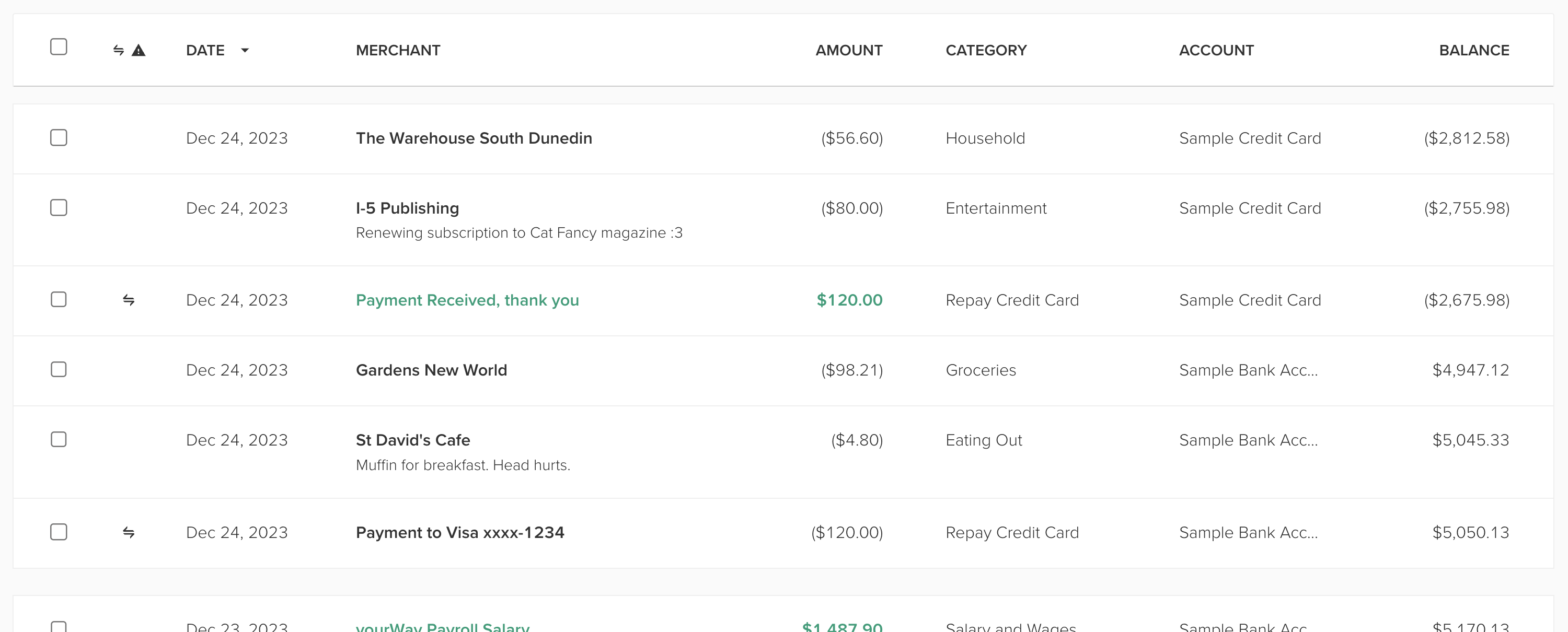Viewport: 1568px width, 632px height.
Task: Open the Gardens New World merchant
Action: (431, 370)
